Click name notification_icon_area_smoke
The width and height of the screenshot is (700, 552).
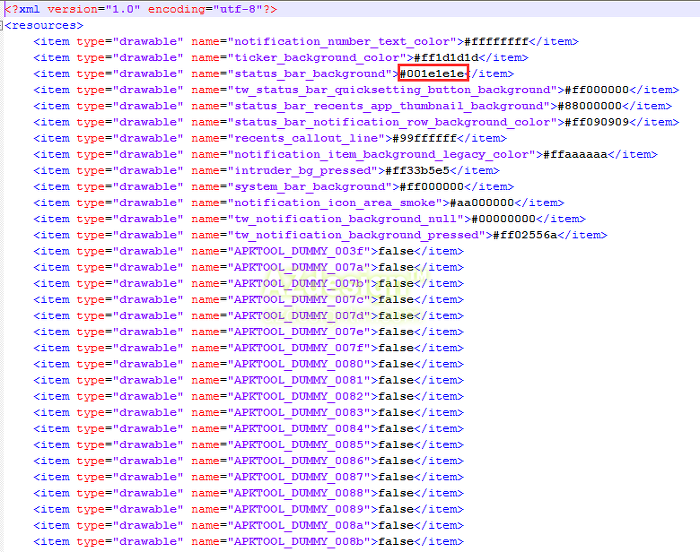(335, 202)
